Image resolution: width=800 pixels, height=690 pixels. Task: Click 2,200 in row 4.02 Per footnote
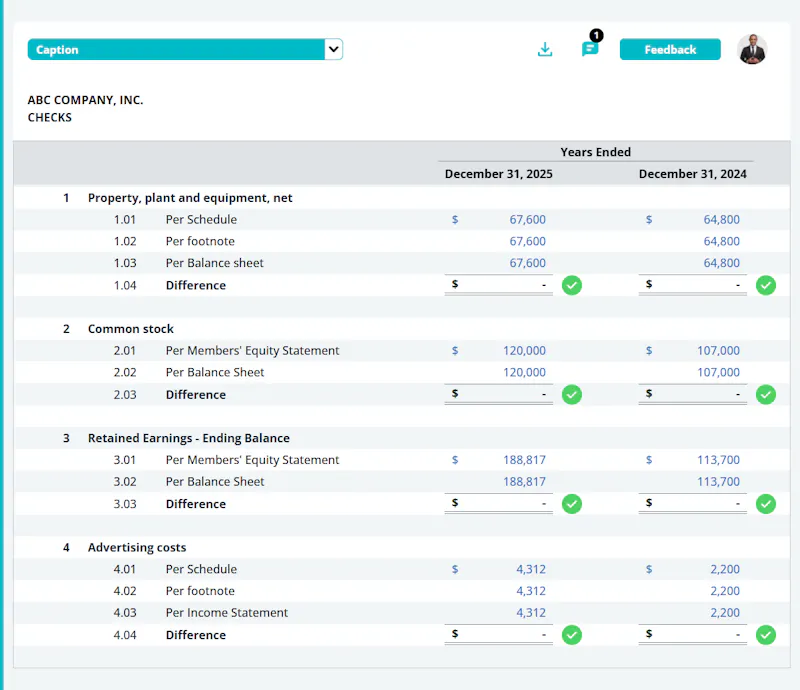point(725,591)
